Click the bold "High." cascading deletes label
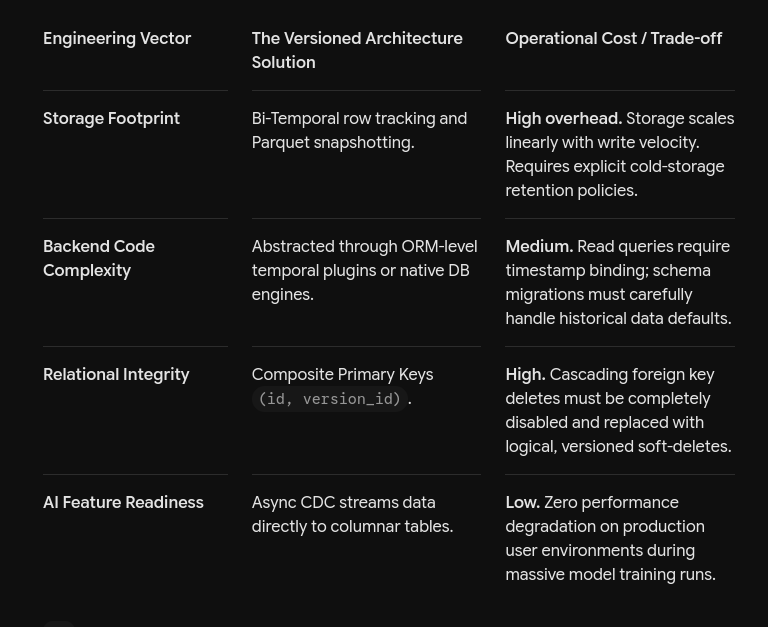The height and width of the screenshot is (627, 768). click(525, 374)
